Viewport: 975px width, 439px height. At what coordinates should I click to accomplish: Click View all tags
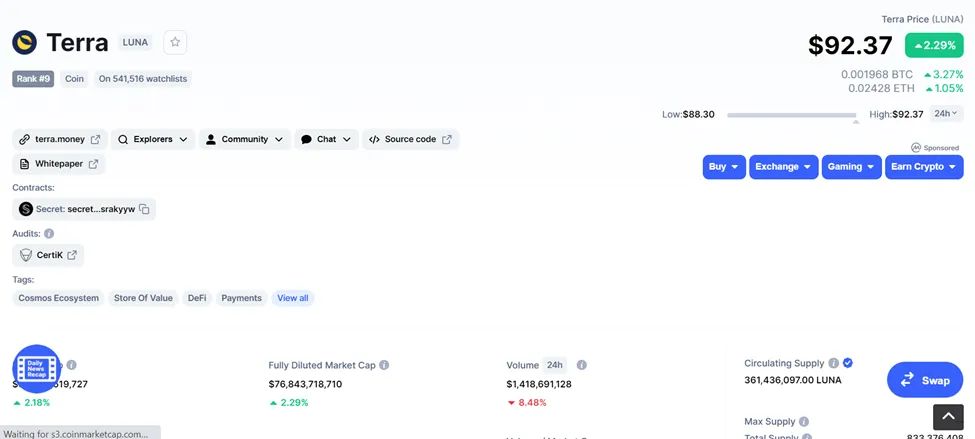(293, 298)
